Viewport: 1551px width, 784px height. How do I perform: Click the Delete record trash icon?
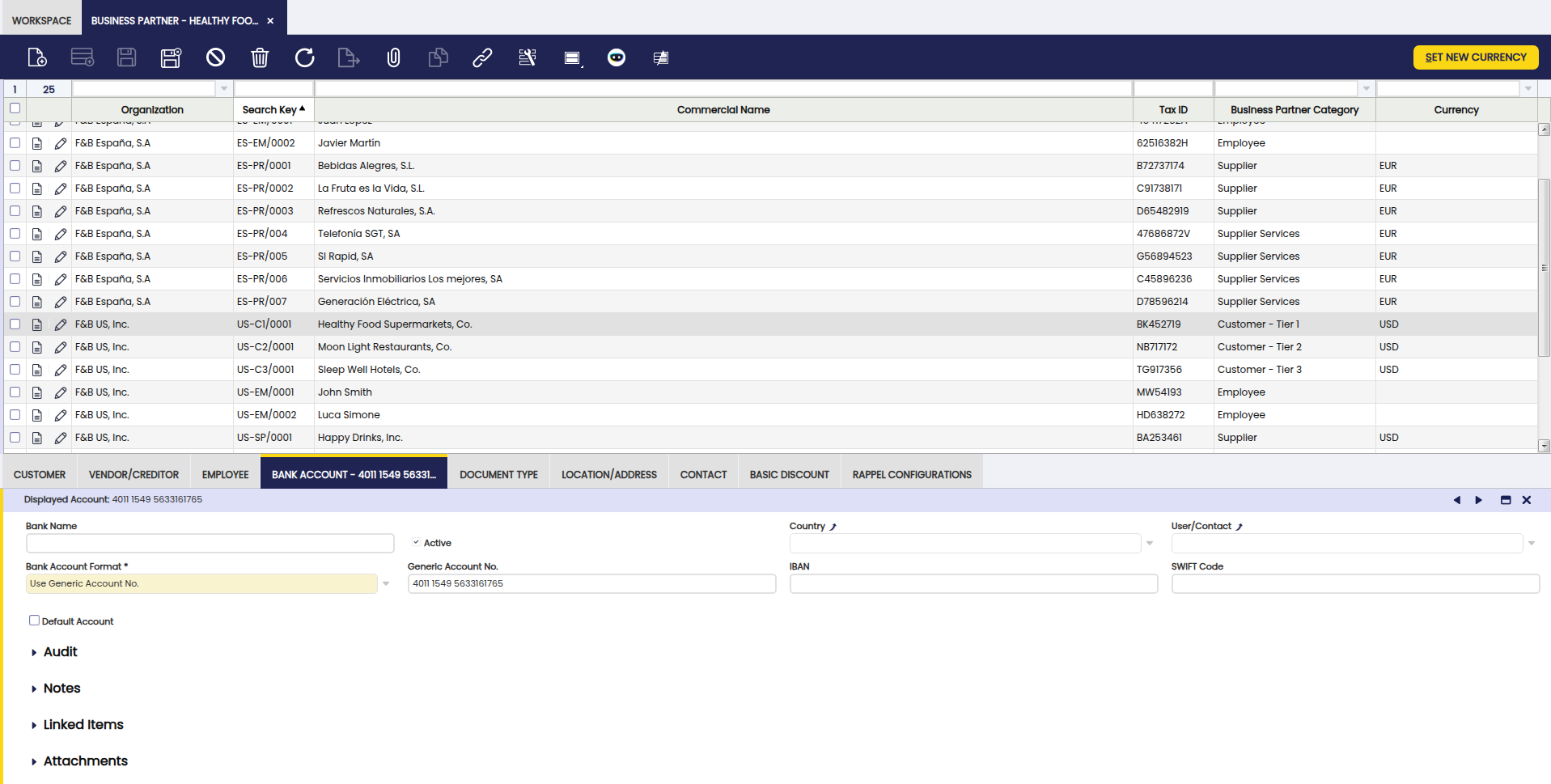[x=260, y=57]
